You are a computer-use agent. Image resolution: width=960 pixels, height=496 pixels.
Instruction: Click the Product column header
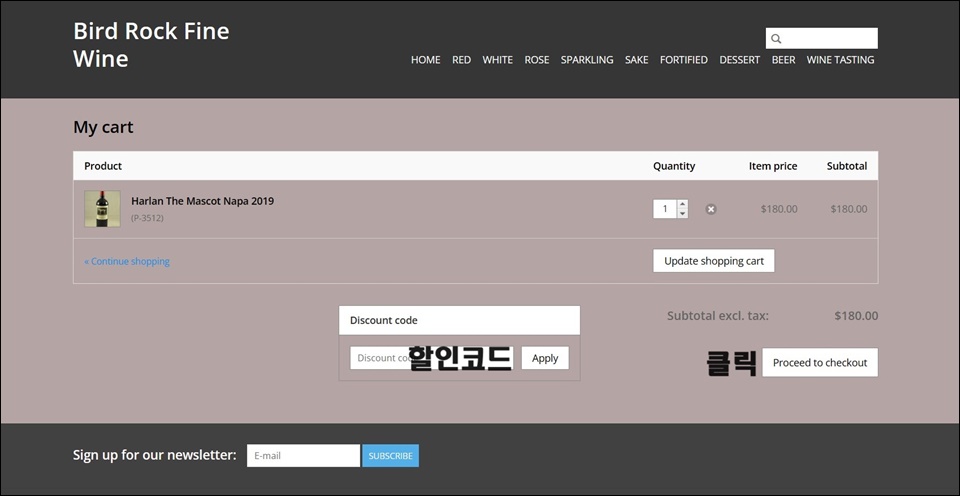(103, 166)
